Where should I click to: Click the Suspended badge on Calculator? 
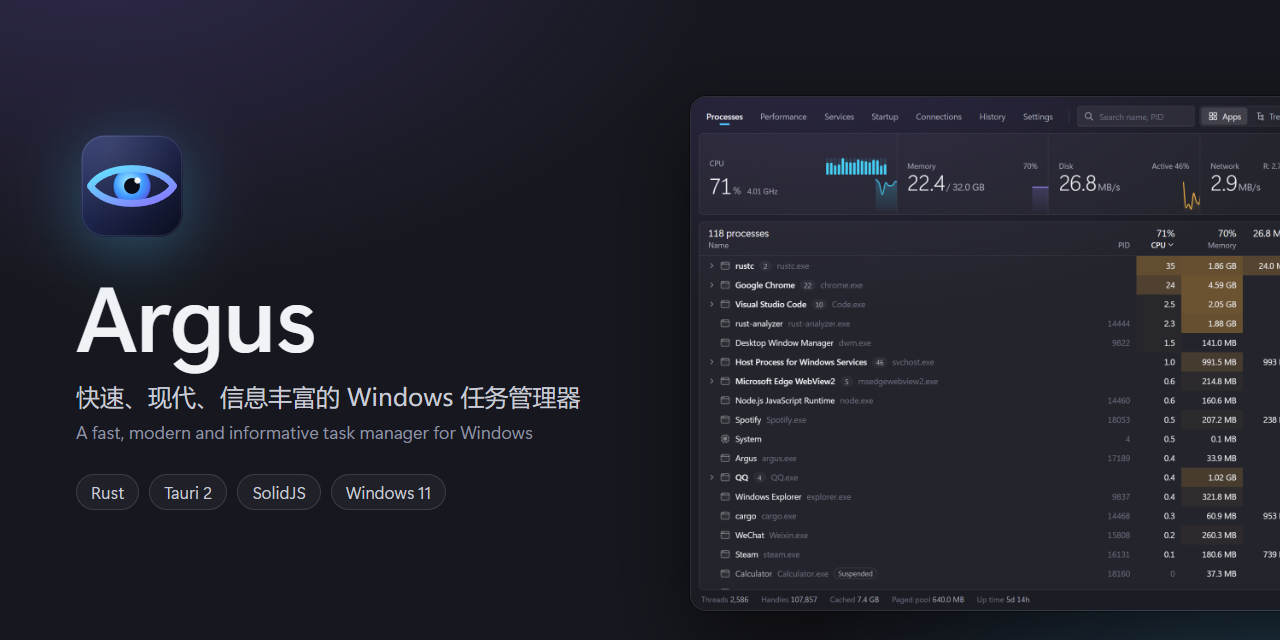point(855,574)
